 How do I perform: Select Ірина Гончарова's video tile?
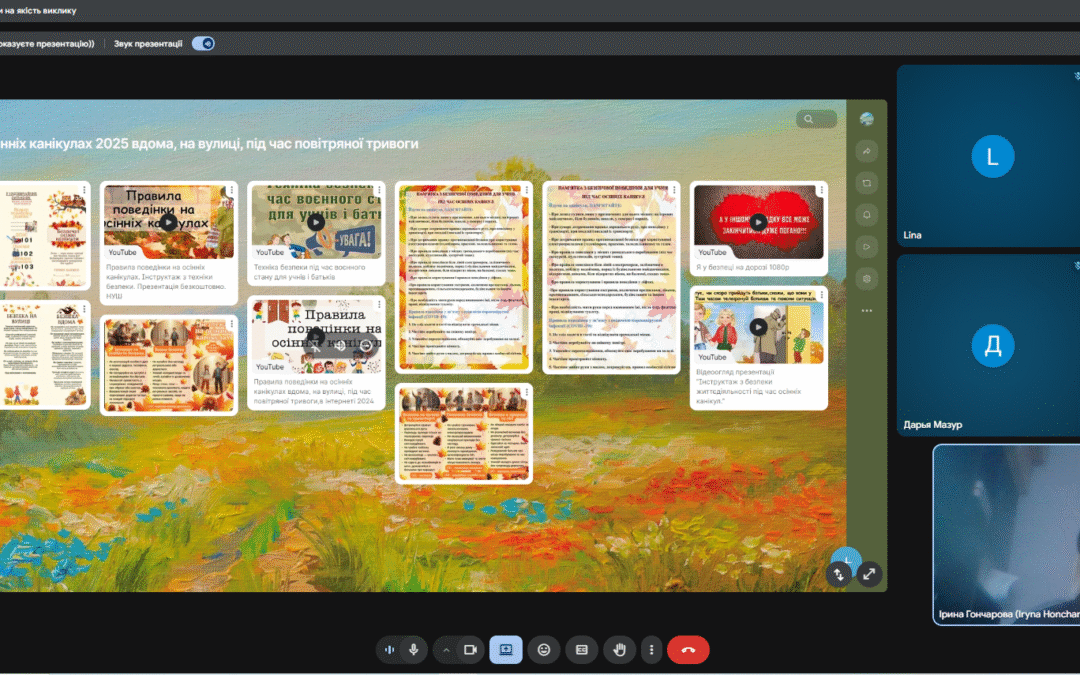1006,534
